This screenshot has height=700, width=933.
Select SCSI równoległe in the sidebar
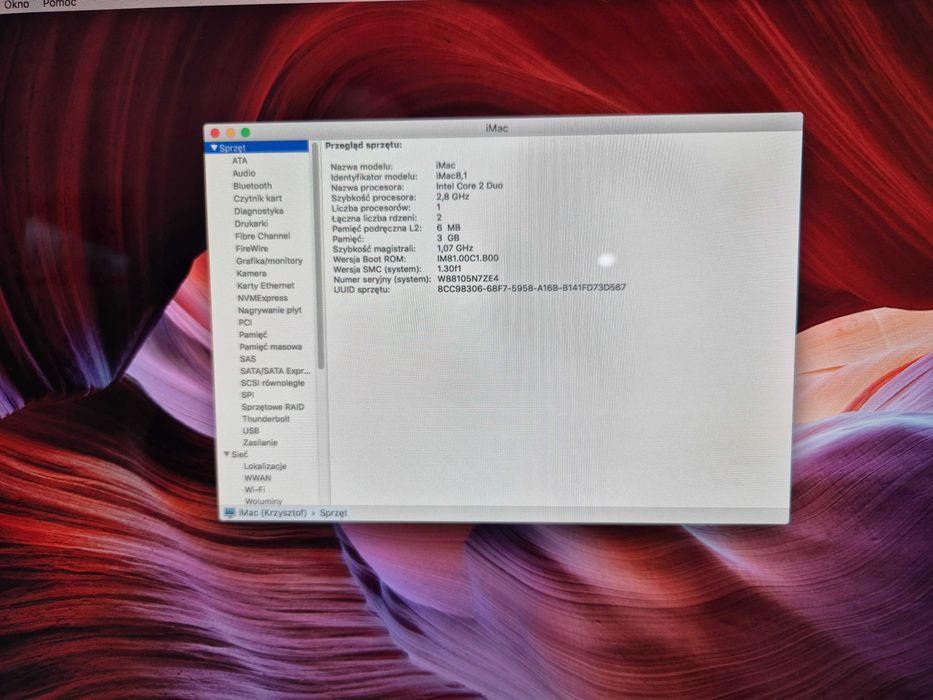273,383
